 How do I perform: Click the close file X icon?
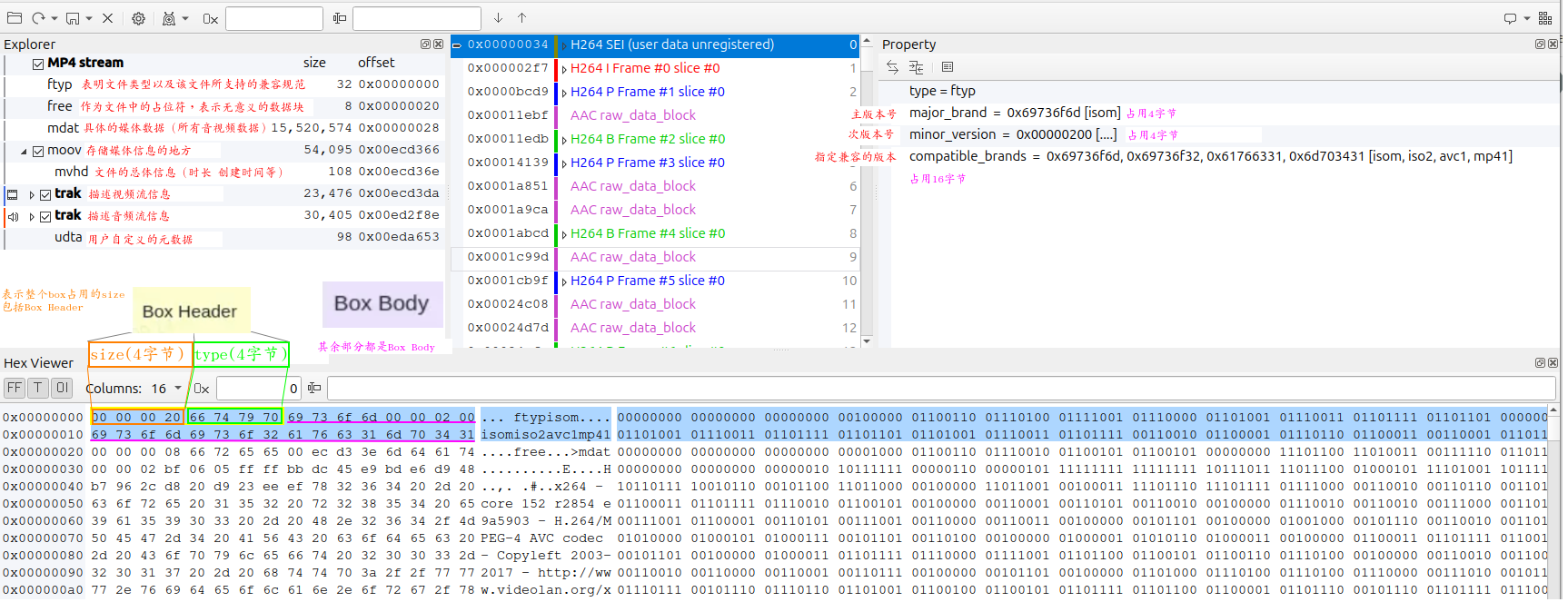coord(107,18)
